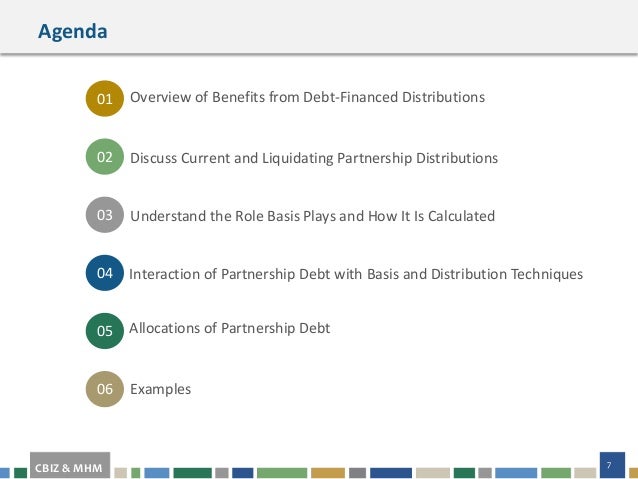638x479 pixels.
Task: Select Overview of Benefits from Debt-Financed Distributions
Action: point(307,97)
